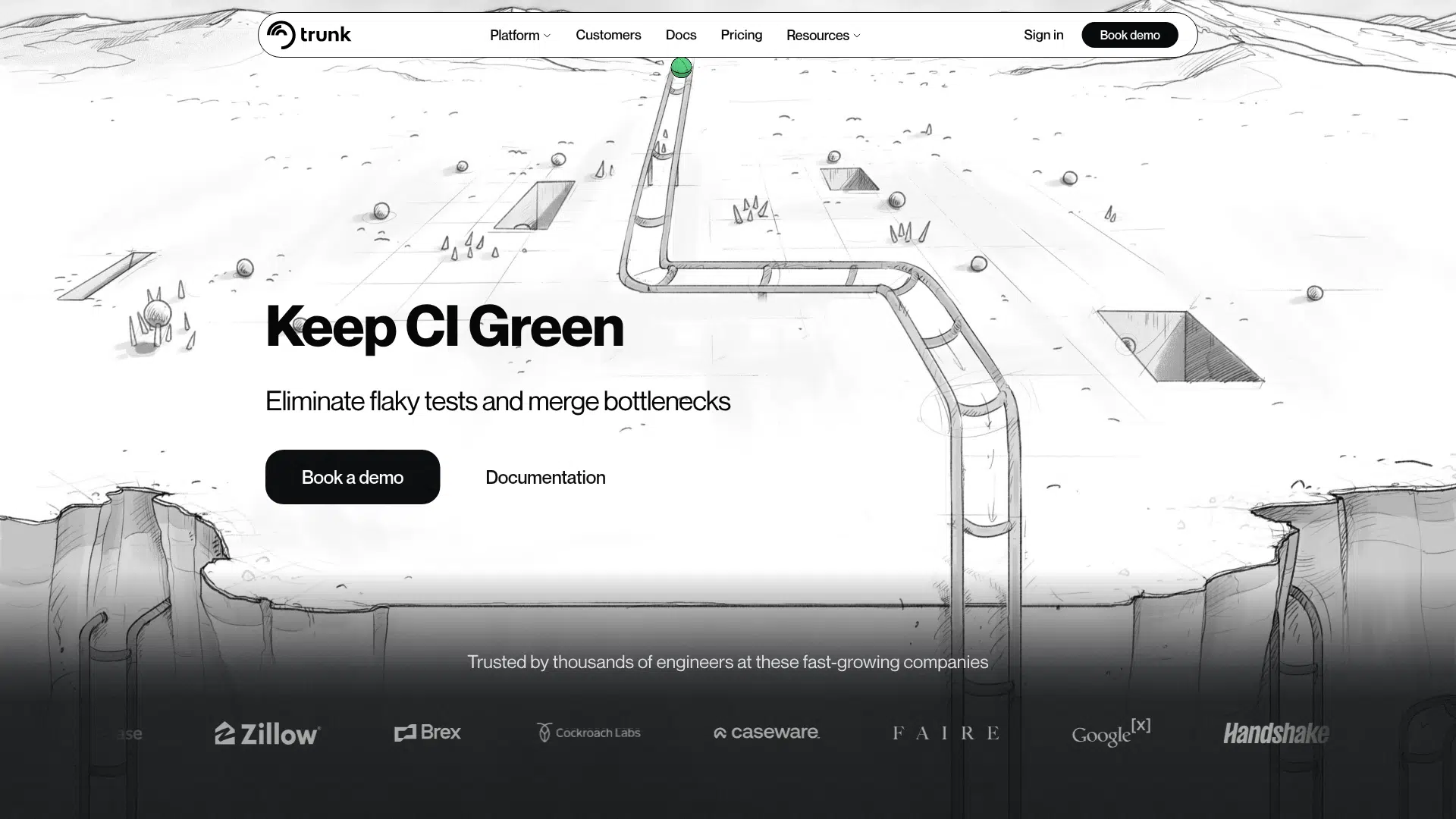Click the FAIRE logo
This screenshot has width=1456, height=819.
coord(946,733)
